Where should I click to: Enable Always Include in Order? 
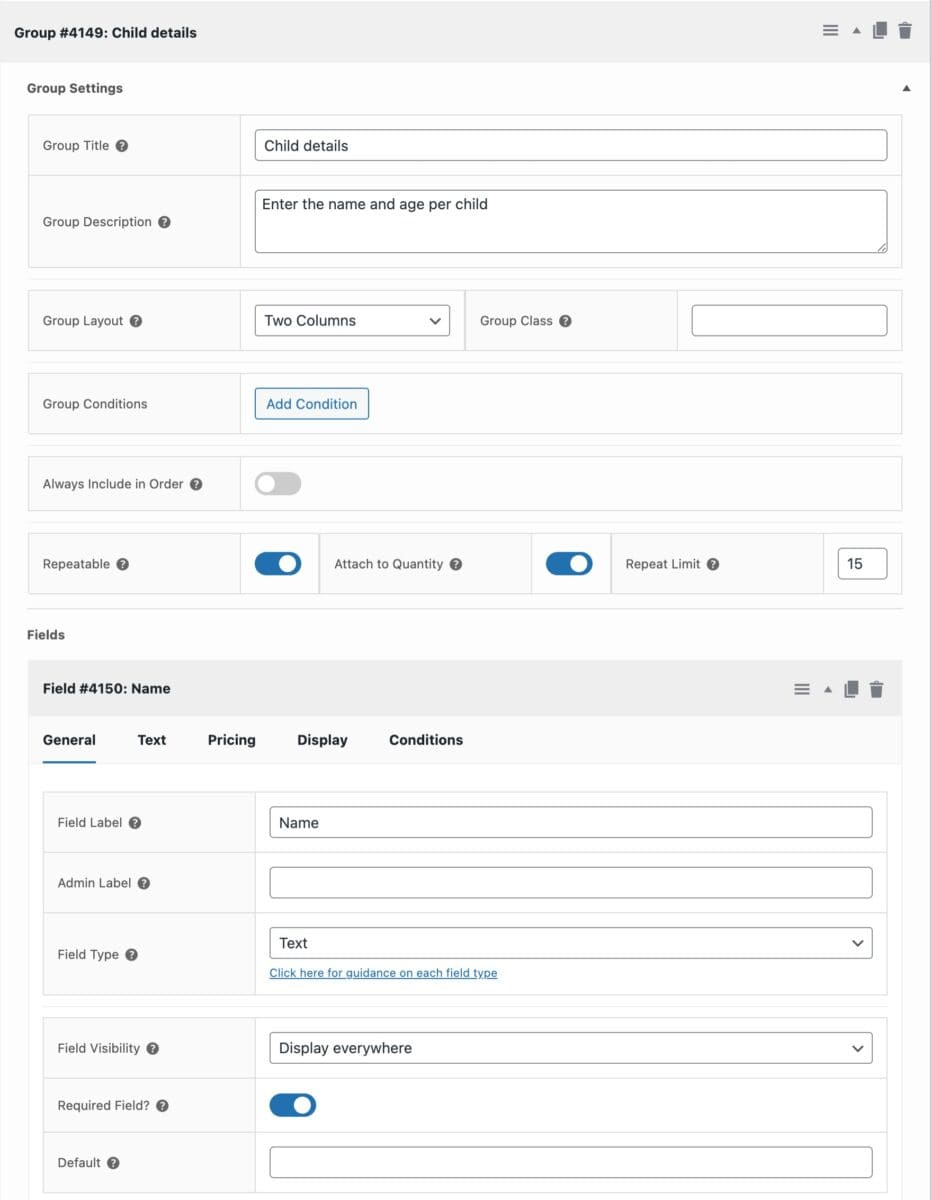[x=277, y=483]
